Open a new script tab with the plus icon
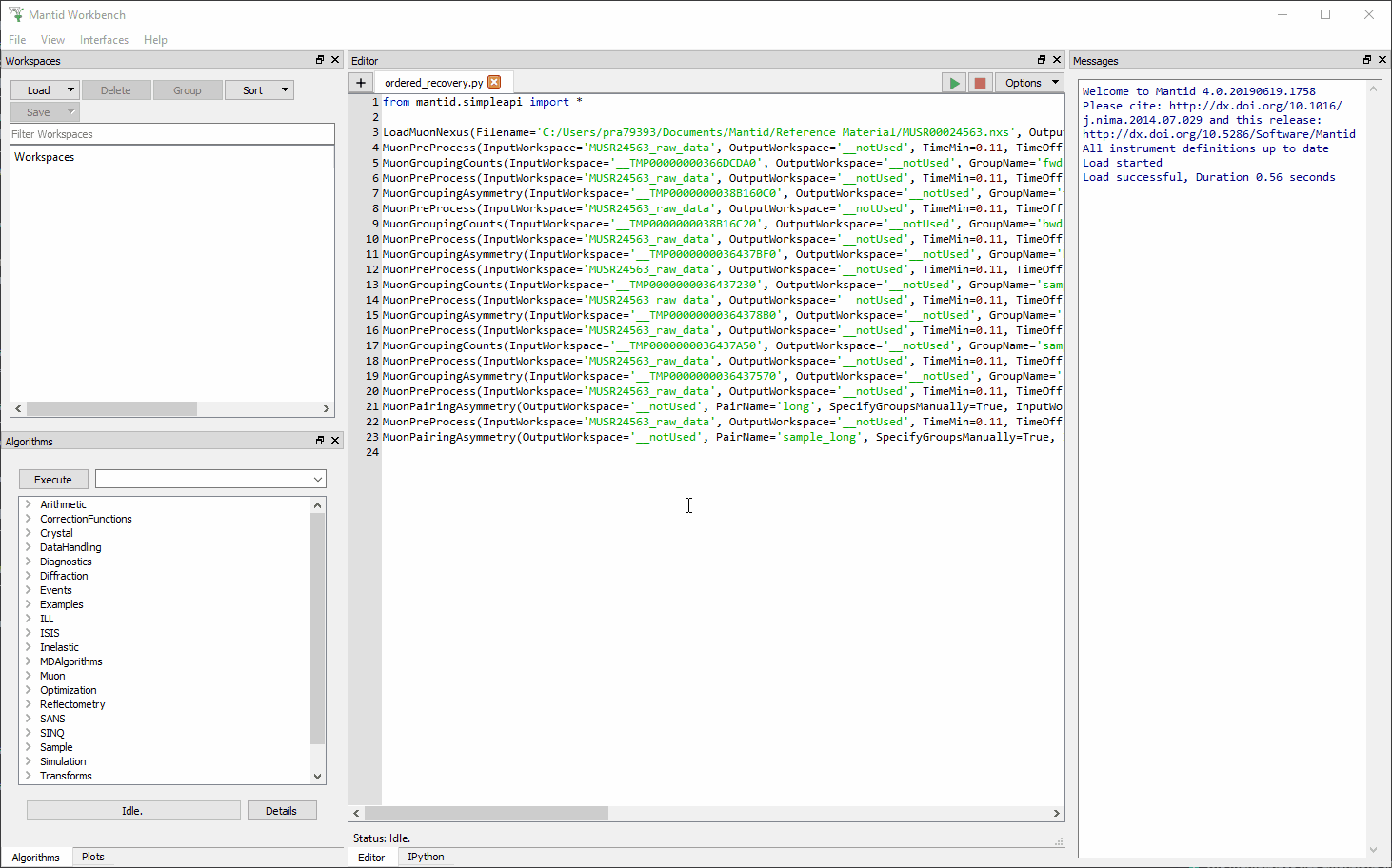 (x=361, y=83)
